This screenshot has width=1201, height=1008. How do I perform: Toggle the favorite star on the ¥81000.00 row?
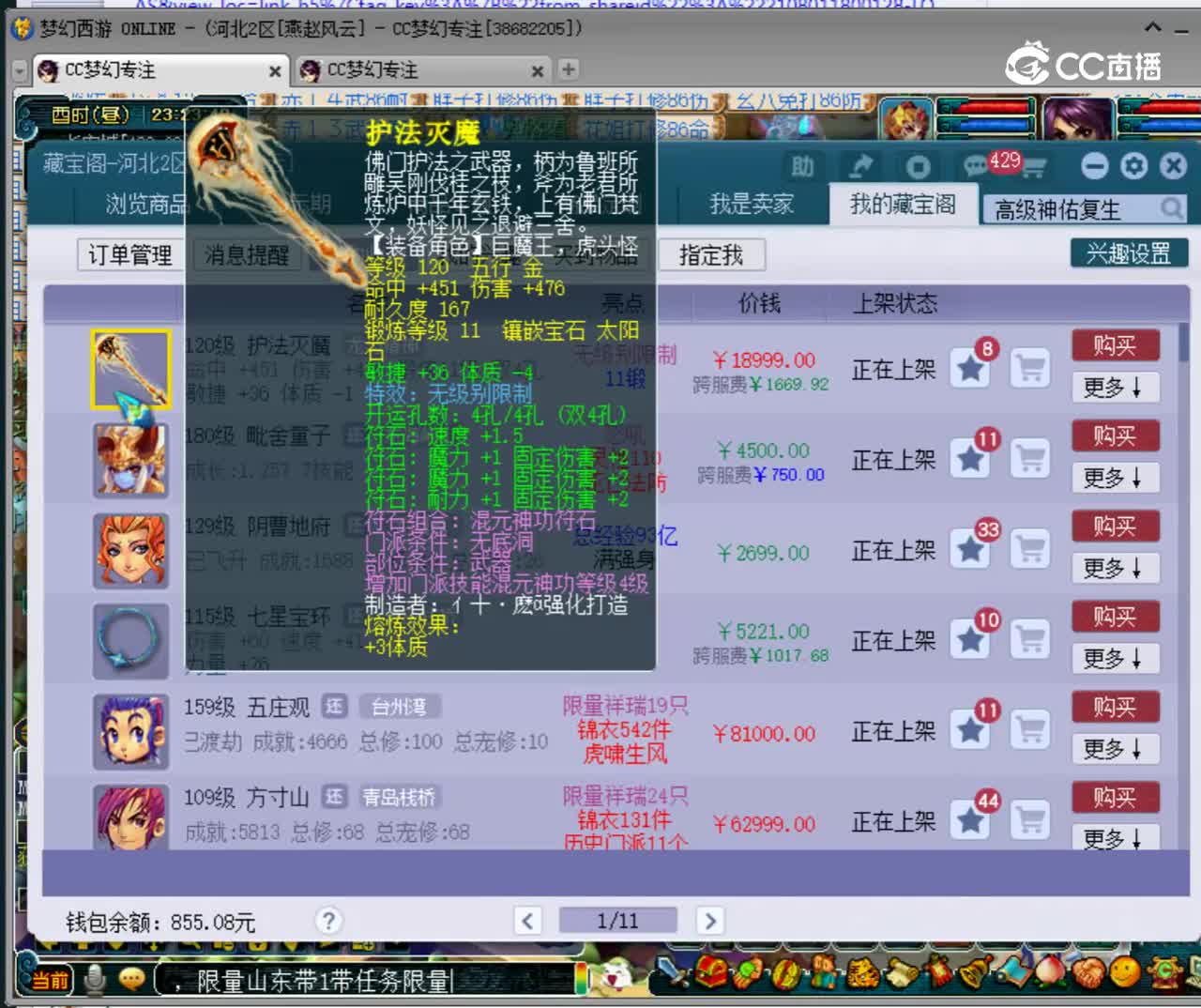971,730
